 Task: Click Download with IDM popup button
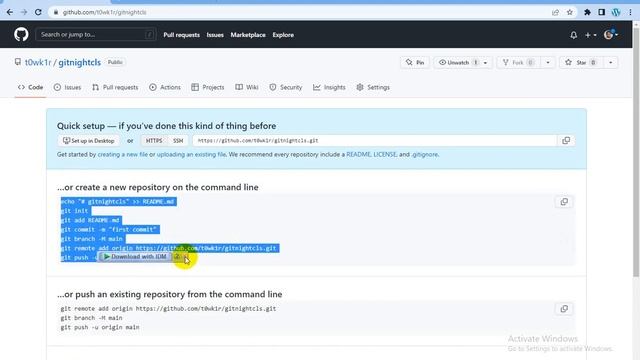tap(135, 257)
